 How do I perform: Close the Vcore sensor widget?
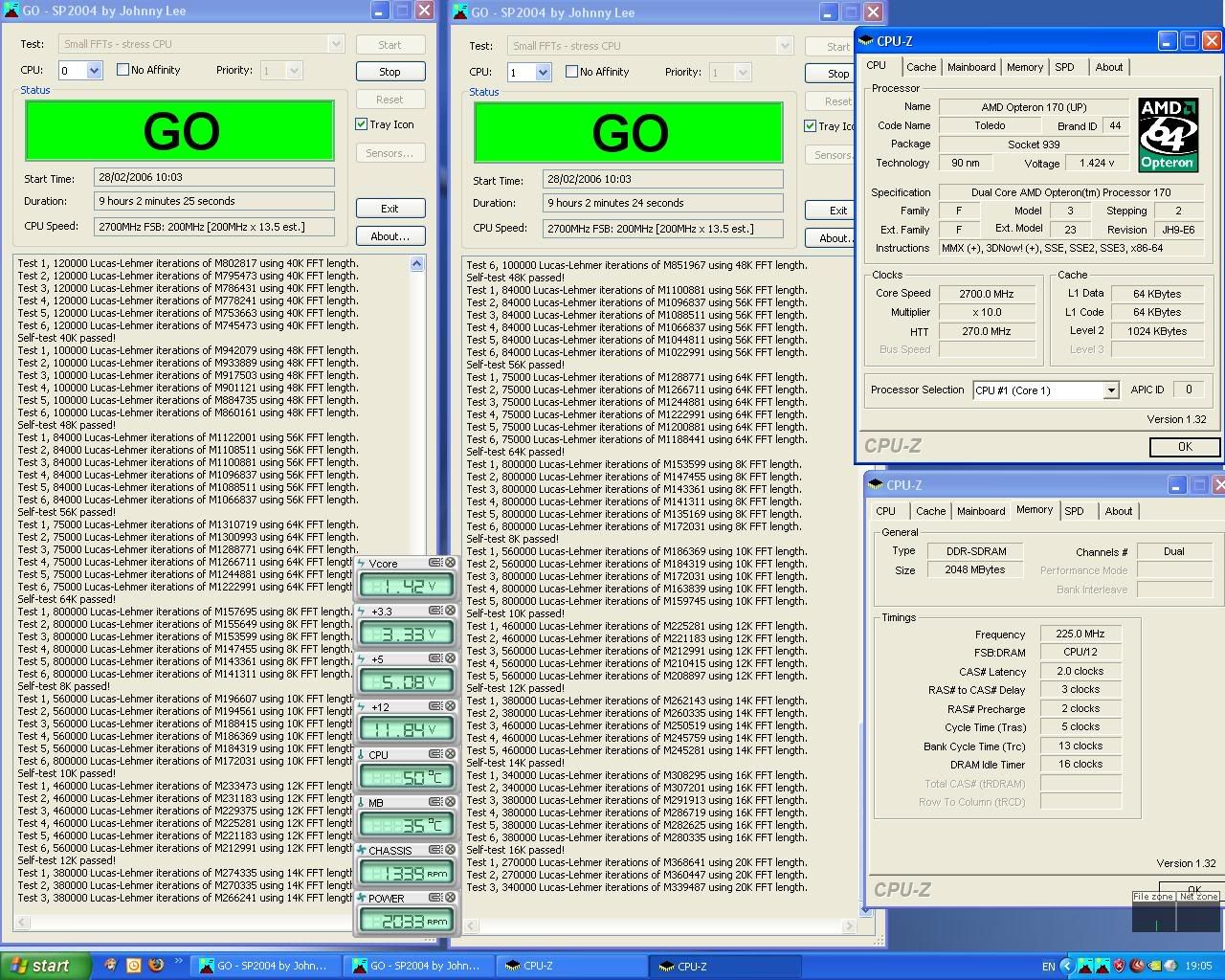click(x=450, y=563)
